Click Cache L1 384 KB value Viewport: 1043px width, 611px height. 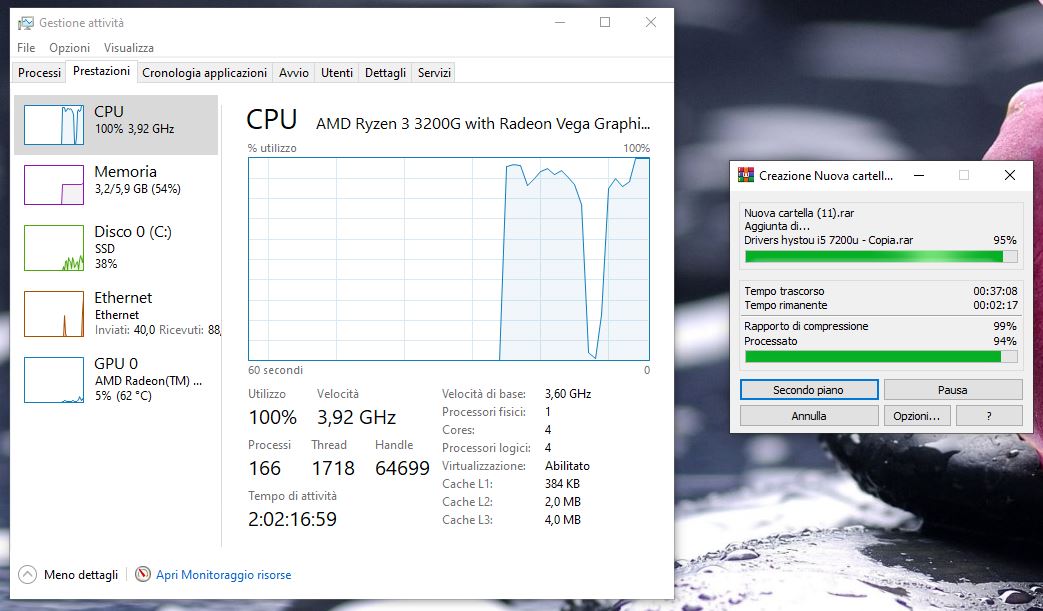(x=562, y=484)
